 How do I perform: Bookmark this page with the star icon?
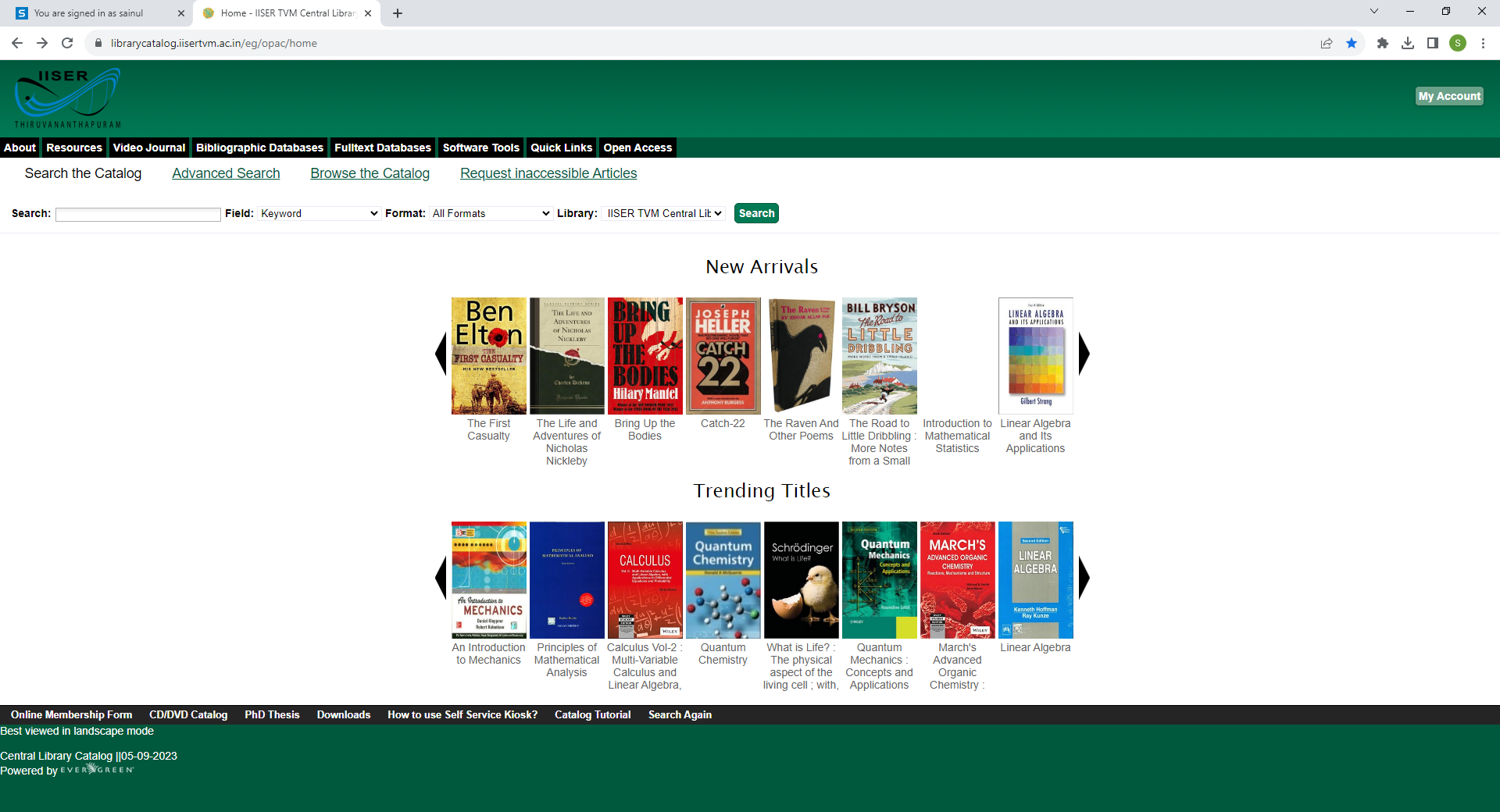[x=1352, y=43]
